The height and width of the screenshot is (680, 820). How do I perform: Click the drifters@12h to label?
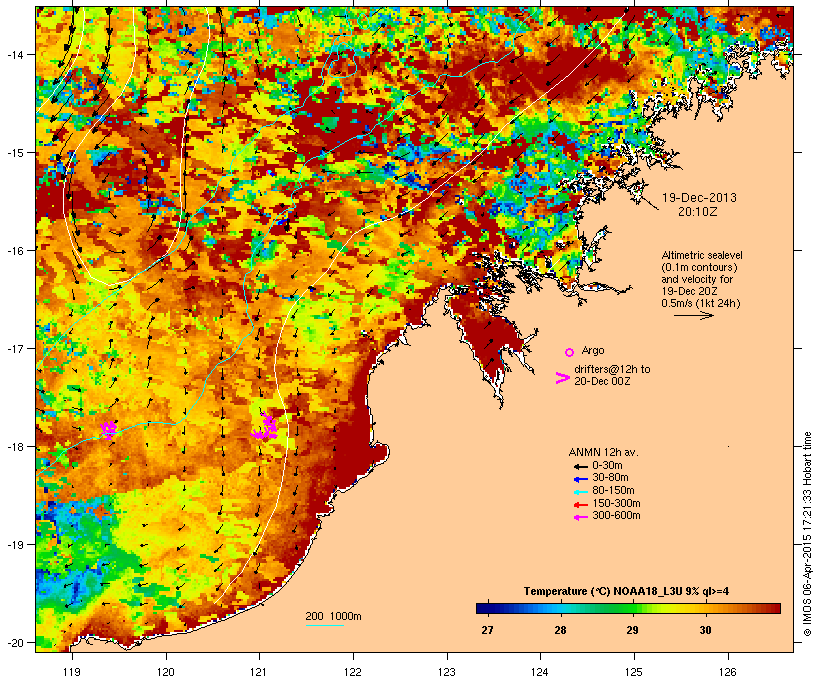click(x=612, y=369)
